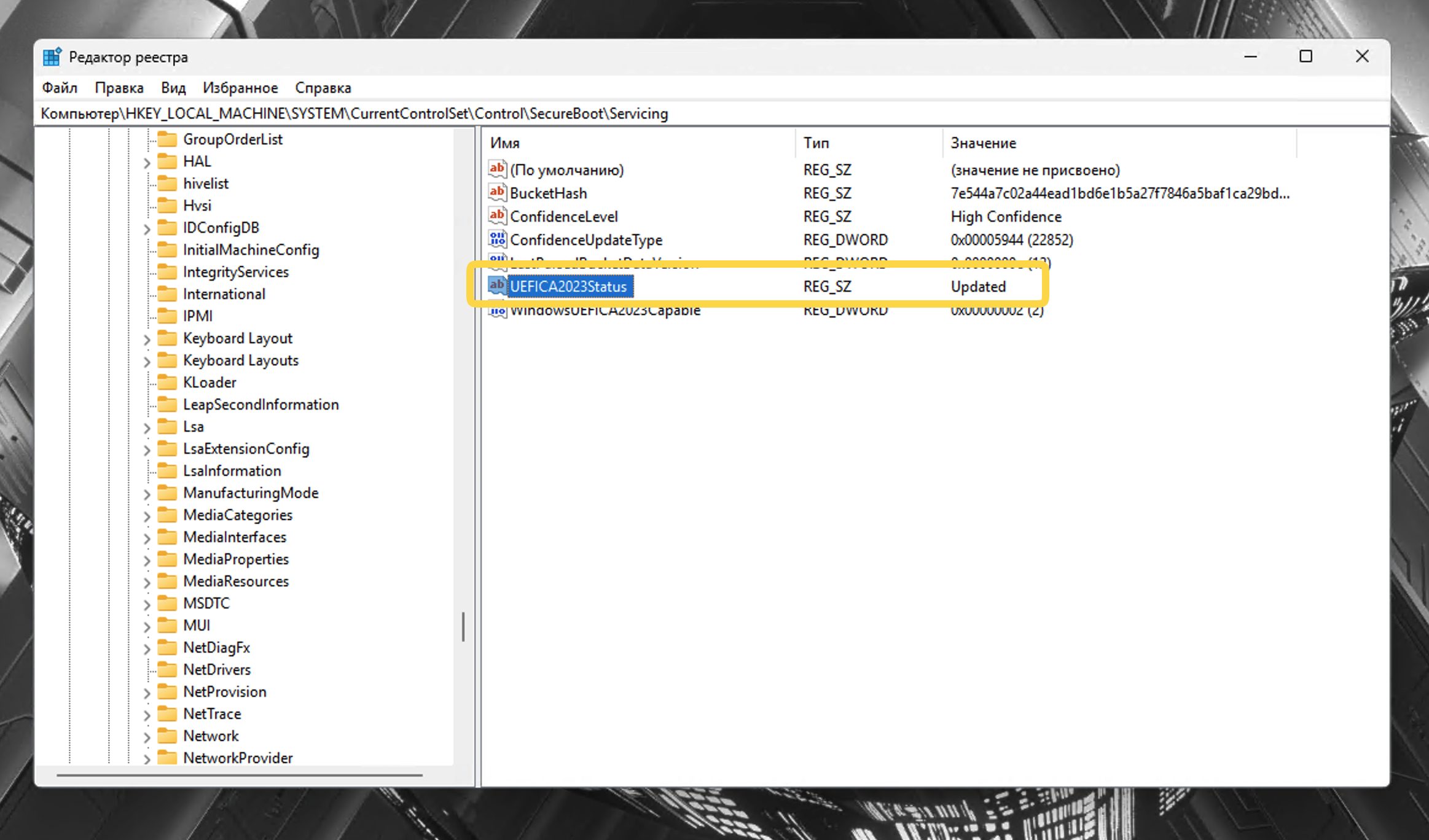Open the Избранное menu

(240, 88)
